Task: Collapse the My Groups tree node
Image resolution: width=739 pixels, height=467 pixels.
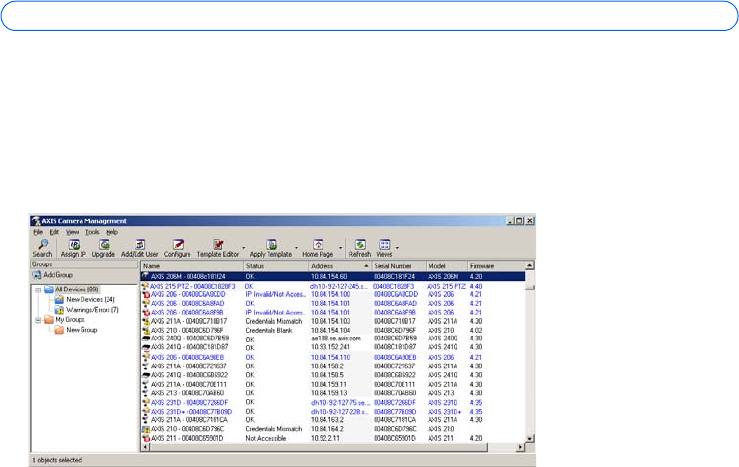Action: click(37, 319)
